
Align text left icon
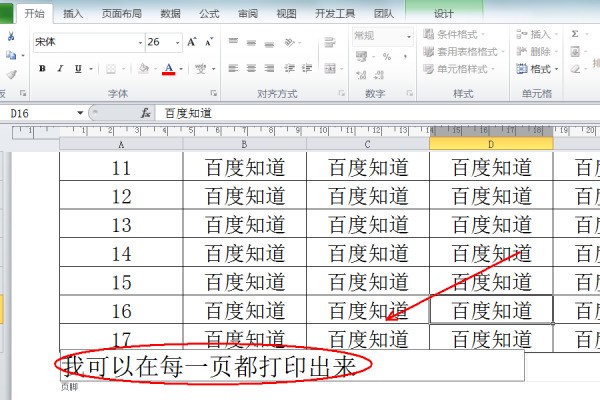[x=233, y=69]
